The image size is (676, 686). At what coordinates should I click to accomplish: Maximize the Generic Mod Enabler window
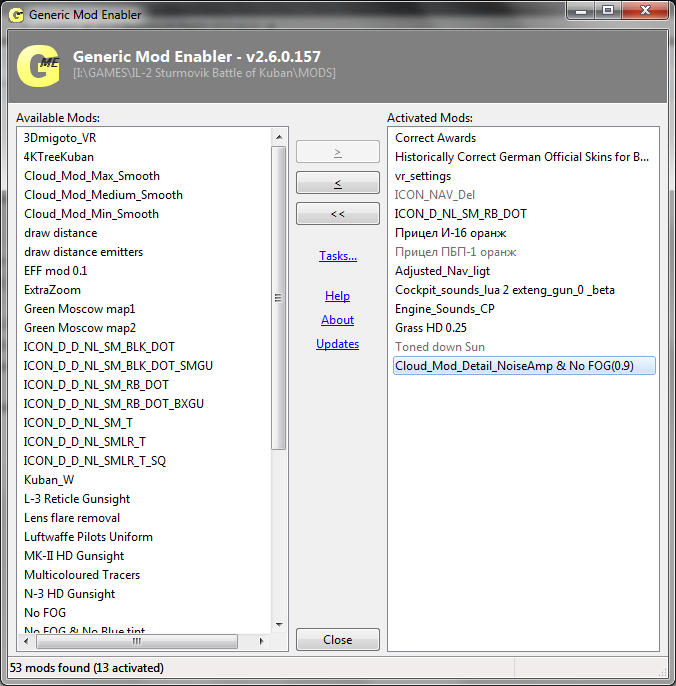[x=608, y=11]
